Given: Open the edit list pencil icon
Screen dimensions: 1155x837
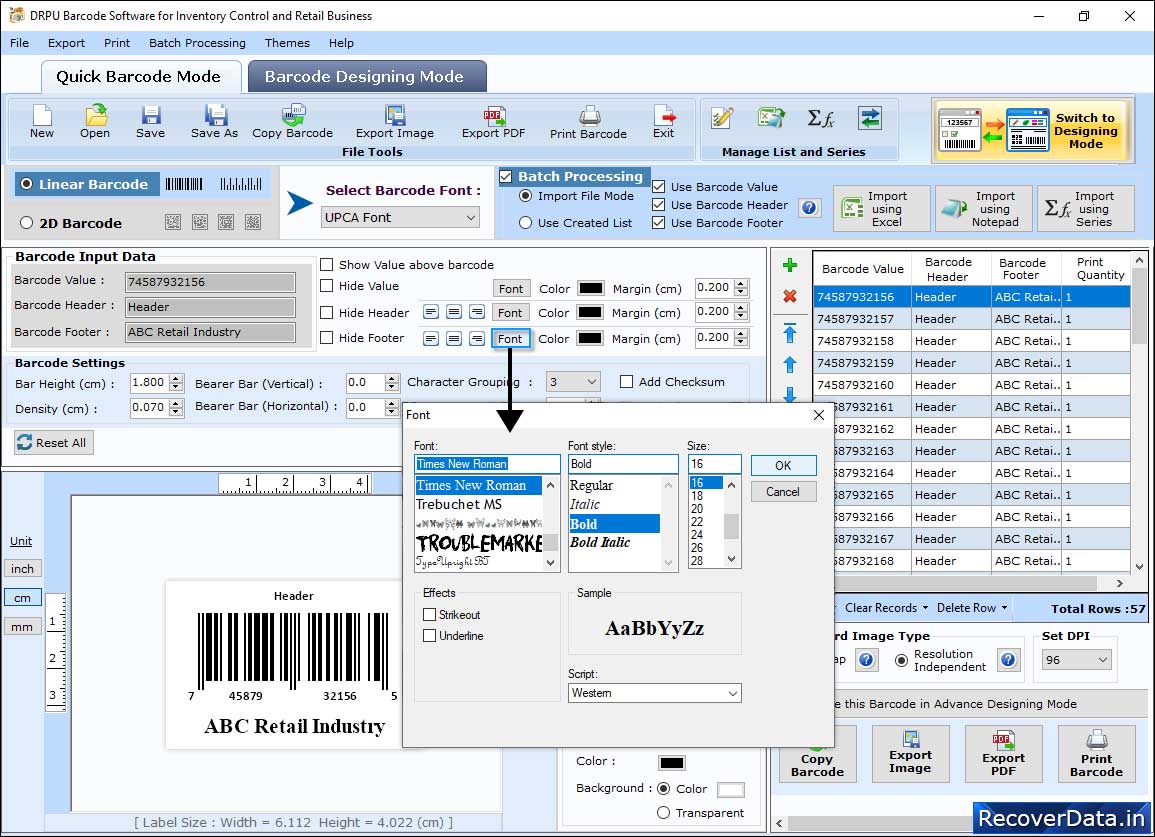Looking at the screenshot, I should pos(722,118).
